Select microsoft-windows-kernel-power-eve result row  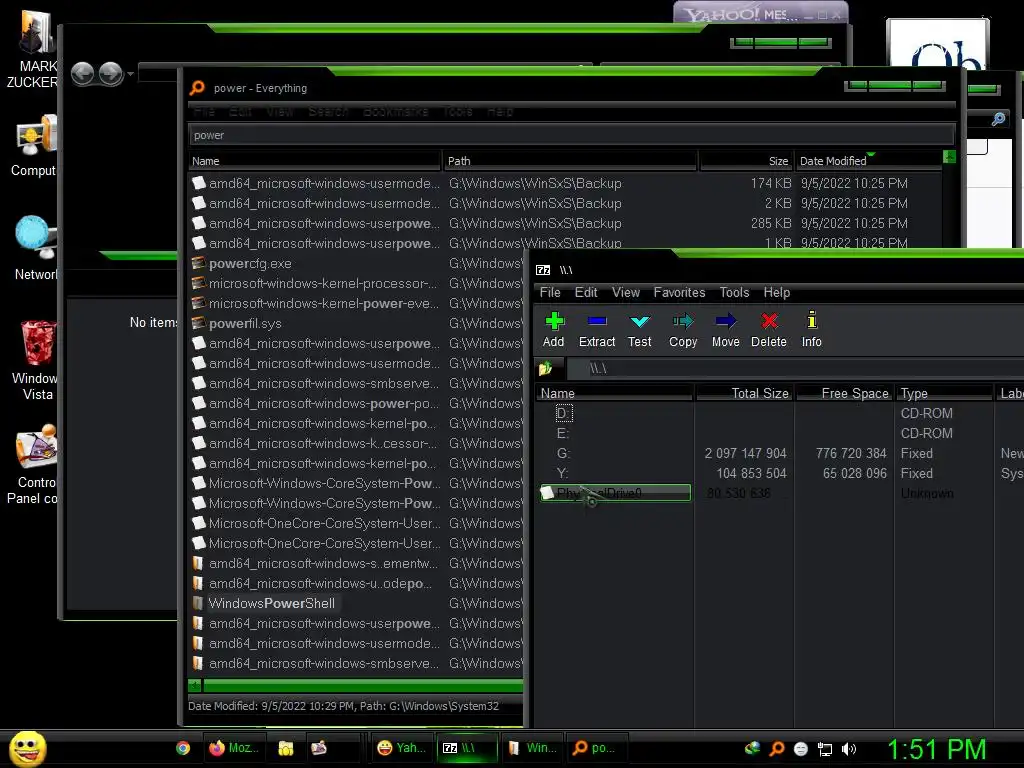coord(323,304)
